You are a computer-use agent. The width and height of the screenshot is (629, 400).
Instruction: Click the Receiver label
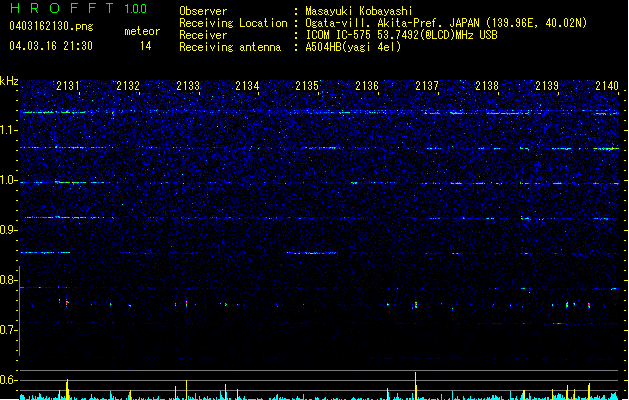pyautogui.click(x=203, y=35)
